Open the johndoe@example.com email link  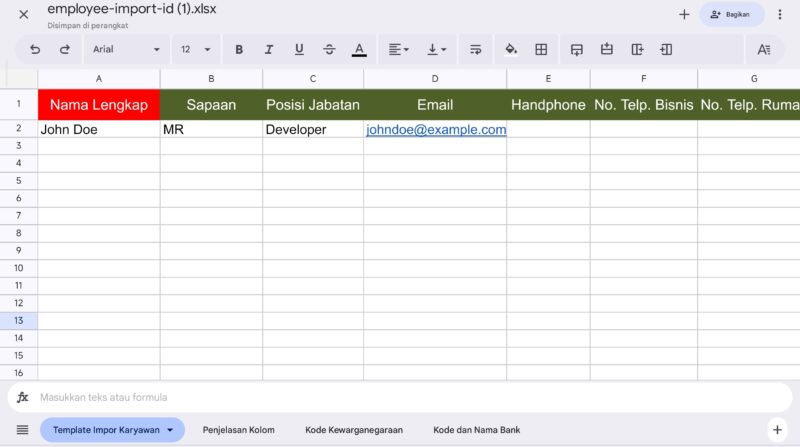coord(436,129)
